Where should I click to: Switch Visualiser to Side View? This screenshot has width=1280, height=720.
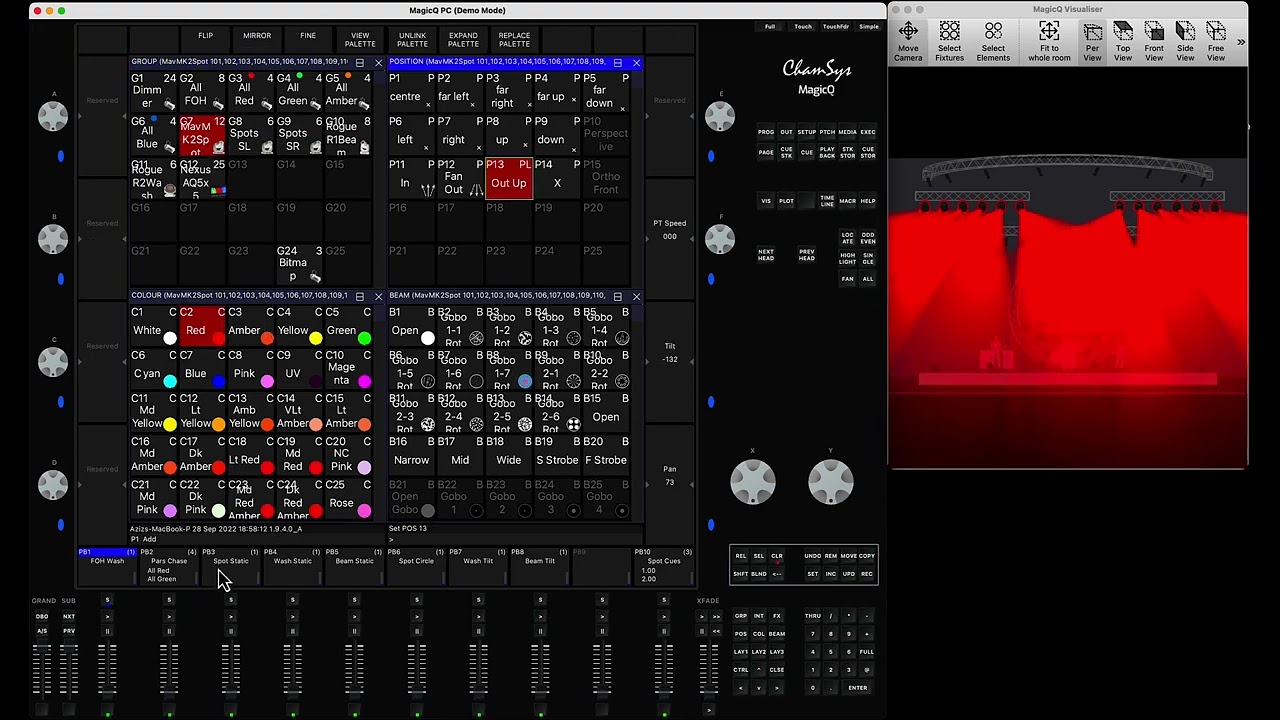pos(1185,41)
